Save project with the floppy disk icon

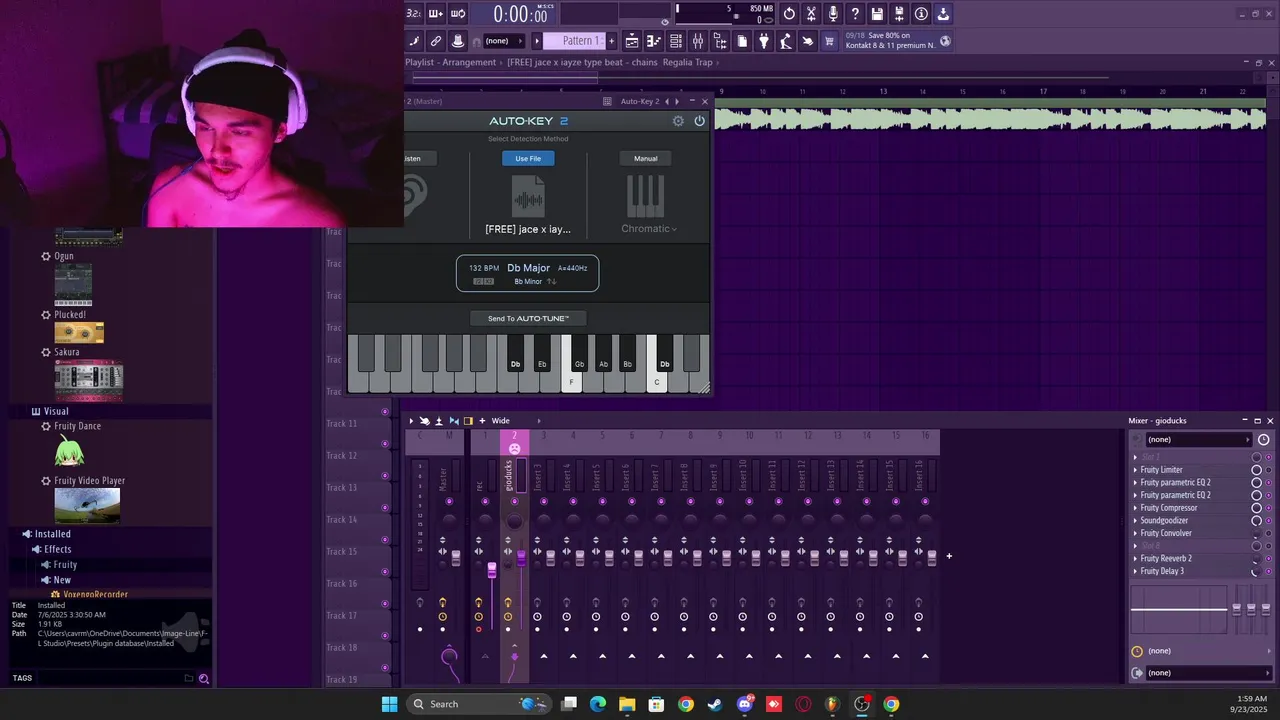877,14
